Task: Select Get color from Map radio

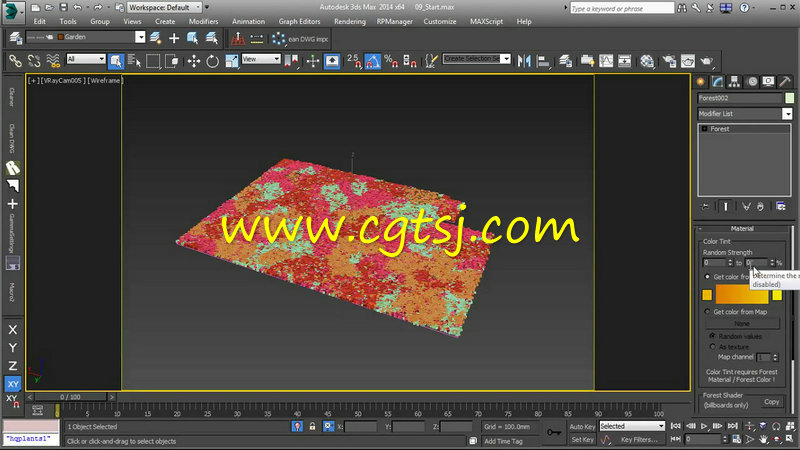Action: pyautogui.click(x=707, y=311)
